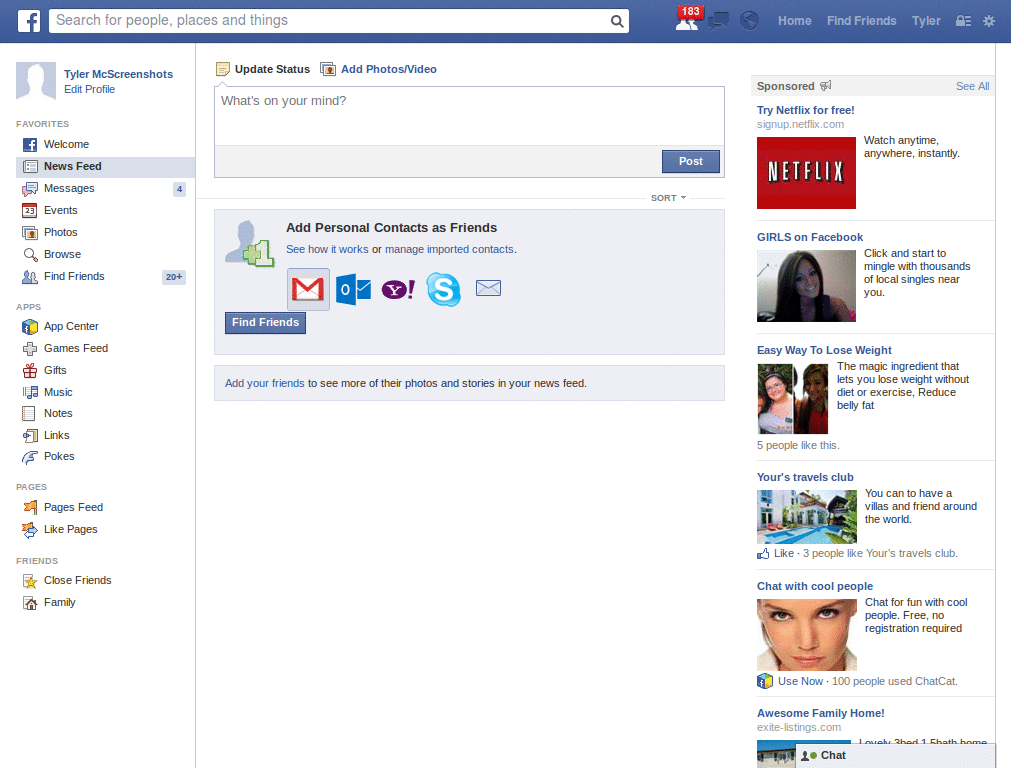Click the Family house icon
The width and height of the screenshot is (1024, 768).
tap(30, 603)
